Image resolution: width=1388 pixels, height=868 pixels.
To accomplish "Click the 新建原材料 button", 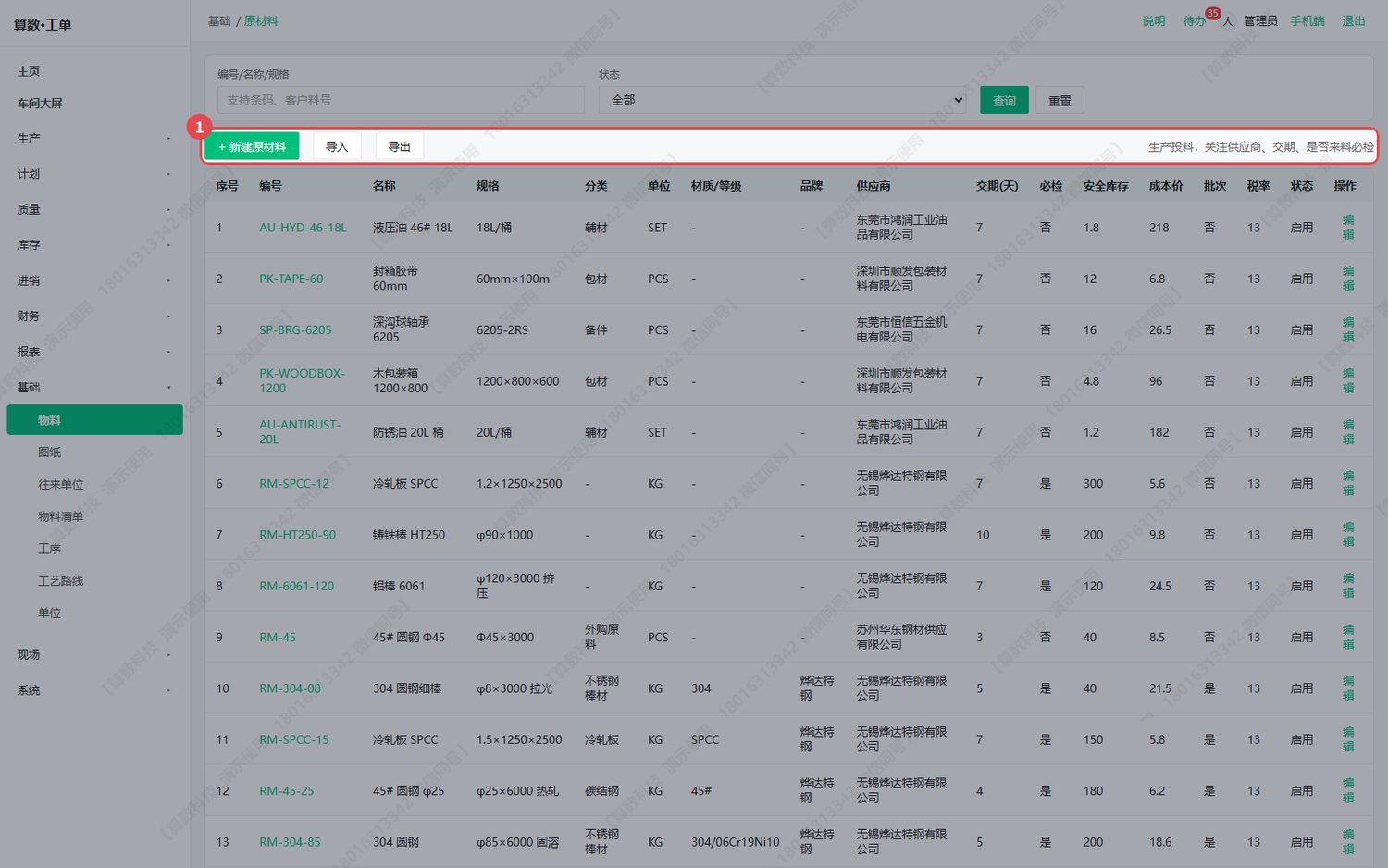I will pos(252,146).
